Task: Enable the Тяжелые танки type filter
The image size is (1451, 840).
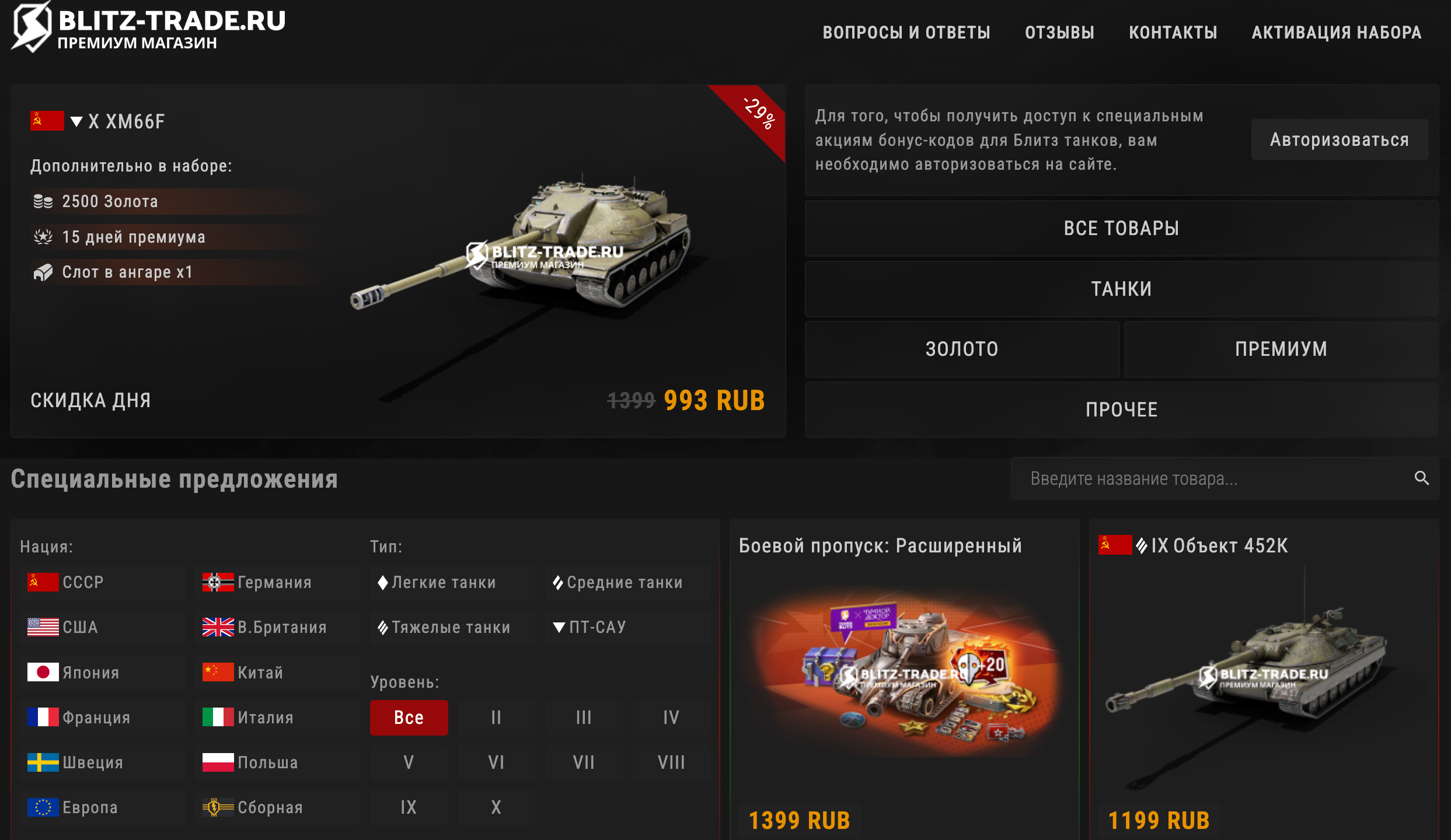Action: tap(453, 628)
